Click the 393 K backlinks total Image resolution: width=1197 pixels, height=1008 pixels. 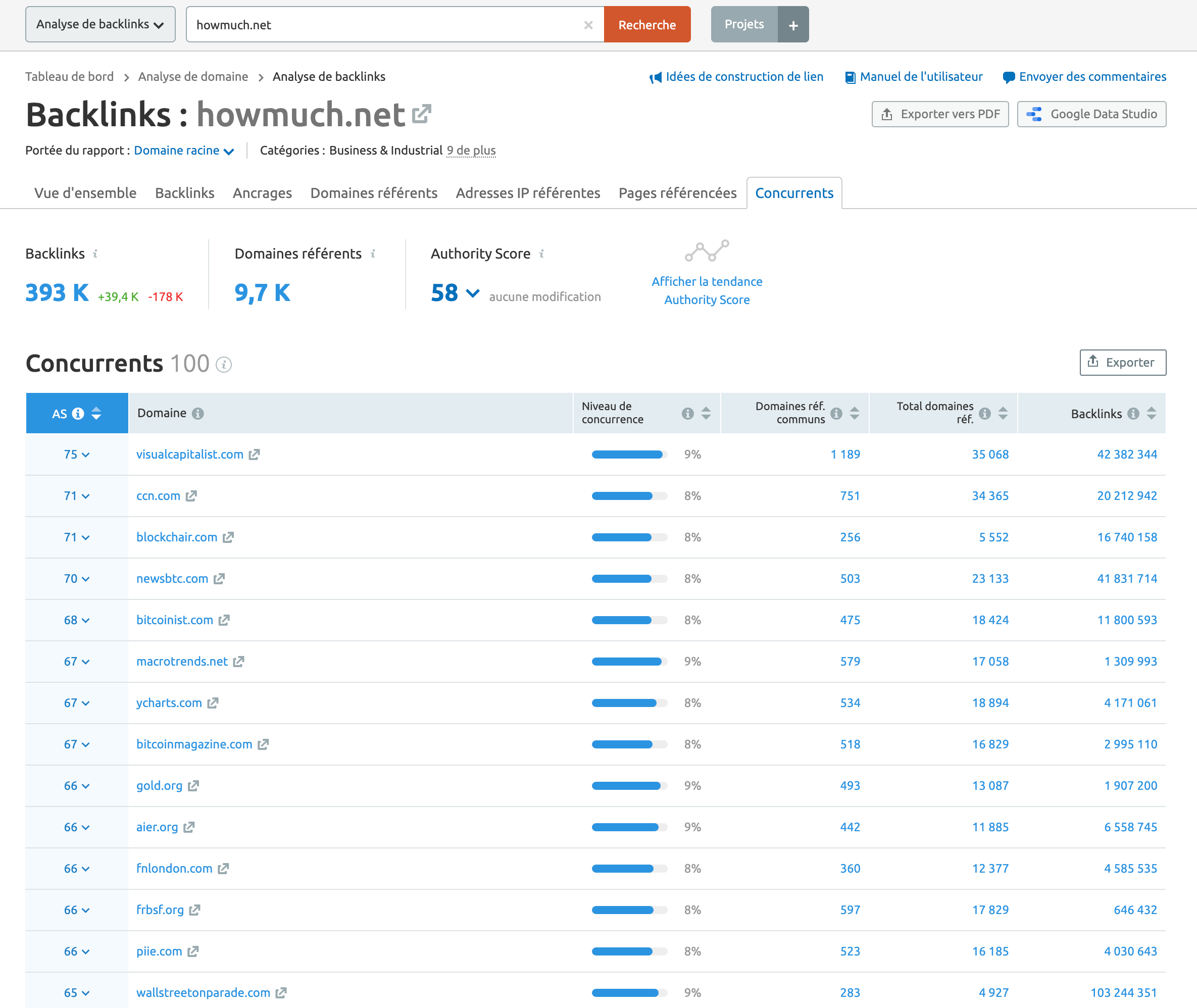(x=57, y=293)
